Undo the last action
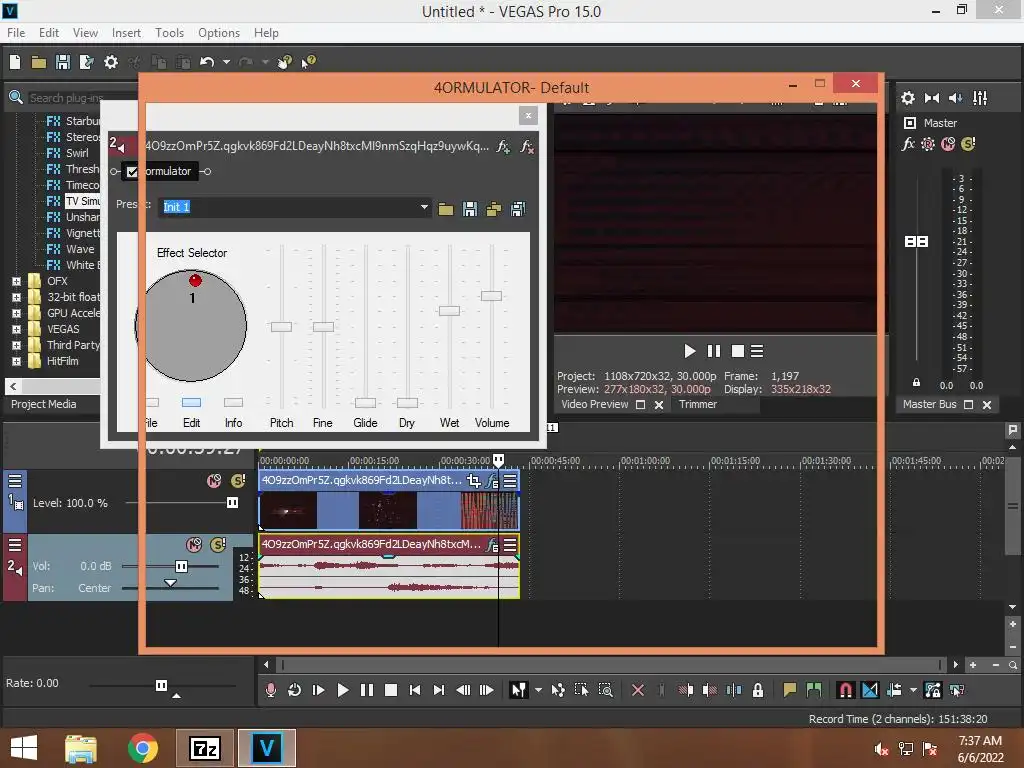This screenshot has width=1024, height=768. pyautogui.click(x=207, y=62)
